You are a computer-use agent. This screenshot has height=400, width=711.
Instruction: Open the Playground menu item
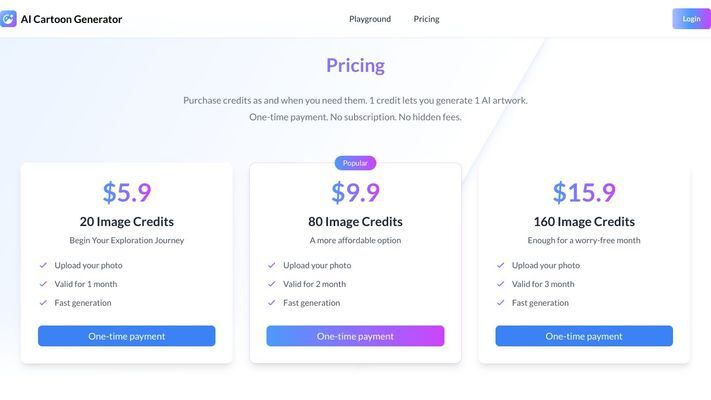point(370,19)
